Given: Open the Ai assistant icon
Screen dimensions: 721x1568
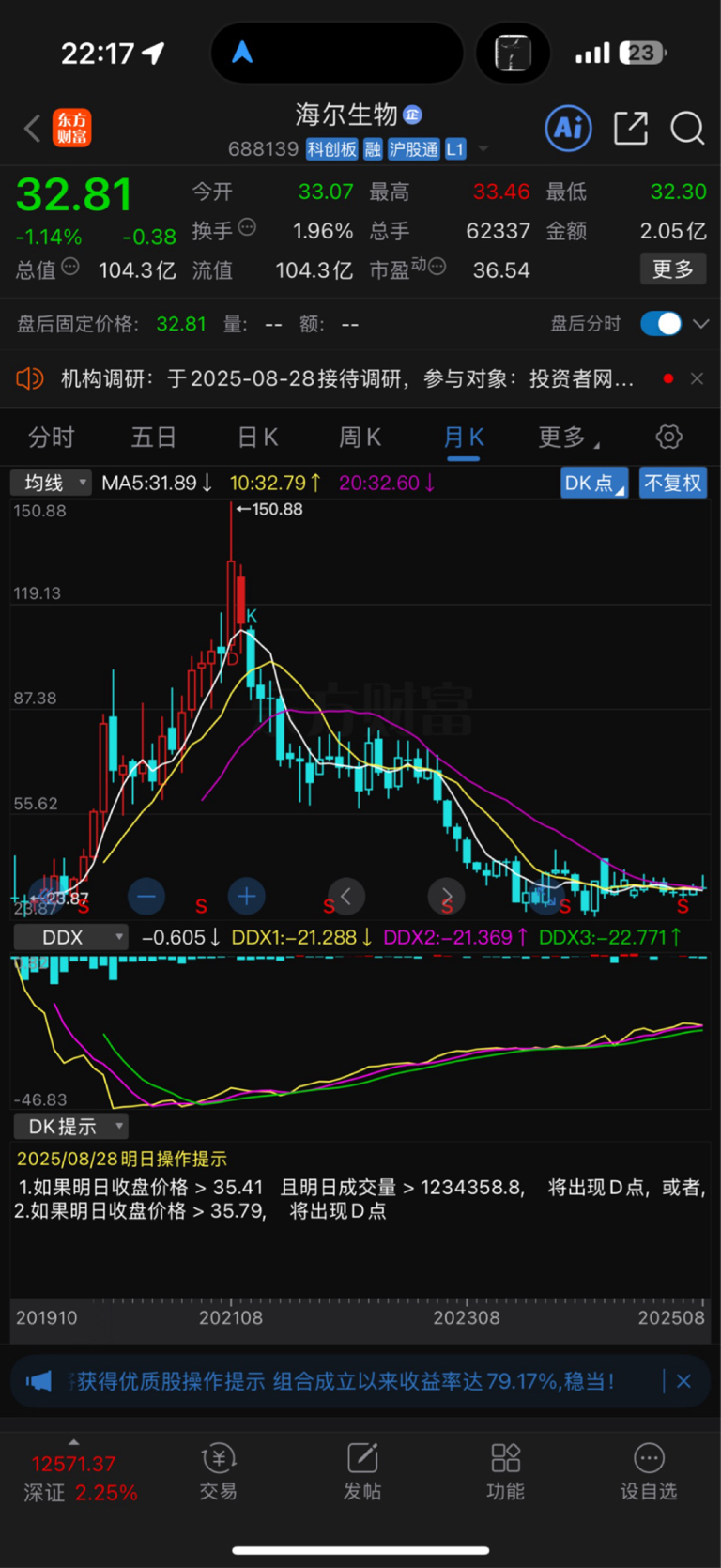Looking at the screenshot, I should pos(569,128).
